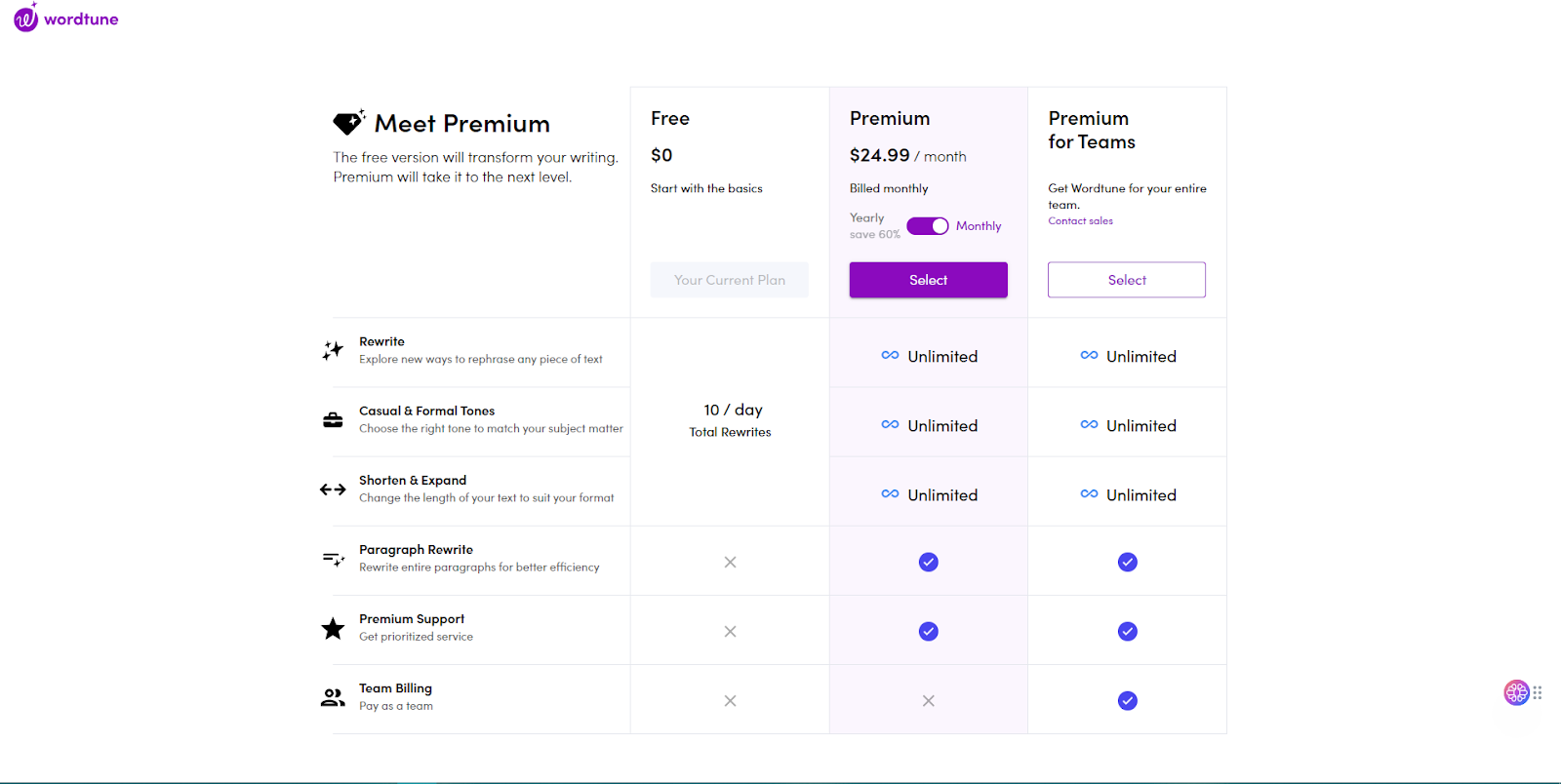This screenshot has width=1561, height=784.
Task: Click 'Get prioritized service' description
Action: click(x=417, y=636)
